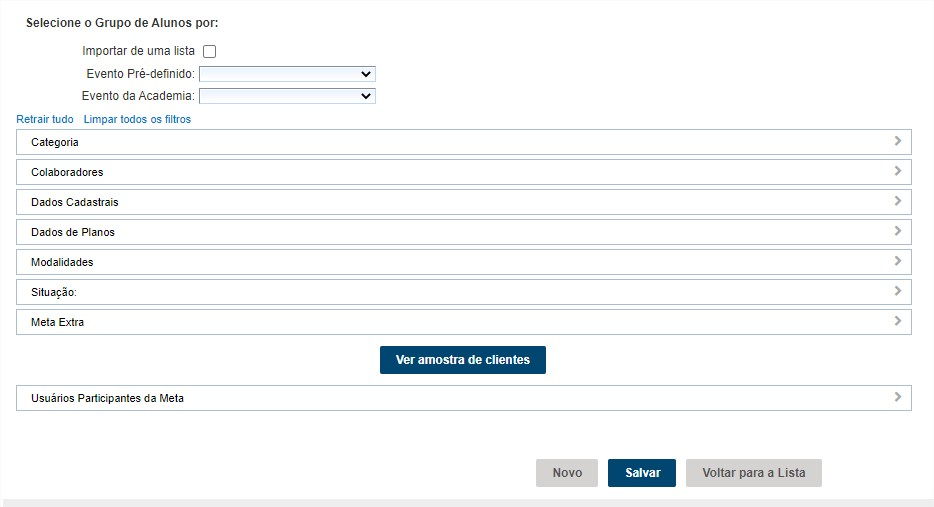Image resolution: width=934 pixels, height=507 pixels.
Task: Click the chevron icon on Situação row
Action: coord(898,292)
